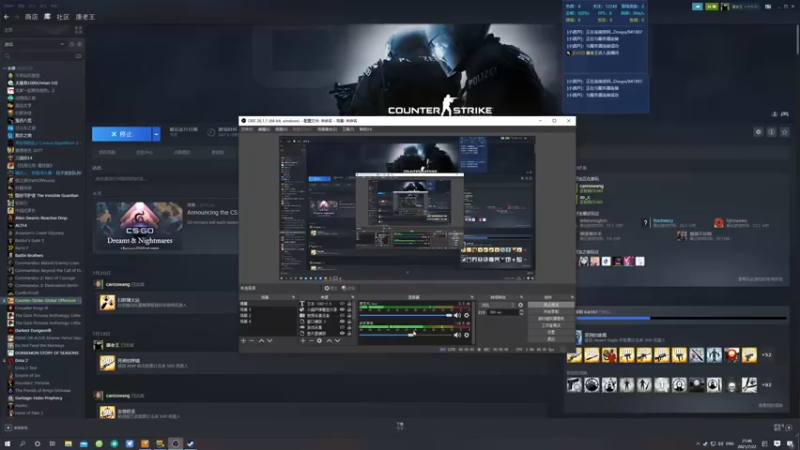Add a new source in OBS
Screen dimensions: 800x450
(303, 341)
